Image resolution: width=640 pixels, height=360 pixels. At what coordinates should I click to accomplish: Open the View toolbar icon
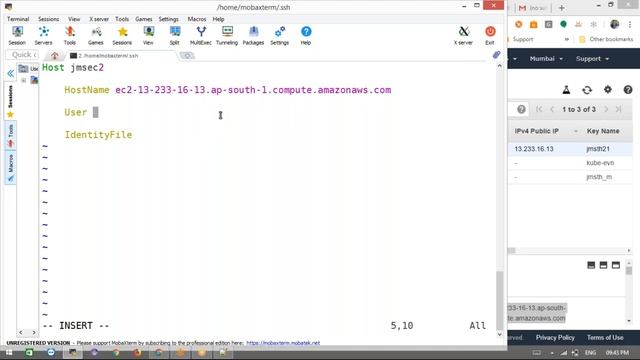tap(148, 35)
